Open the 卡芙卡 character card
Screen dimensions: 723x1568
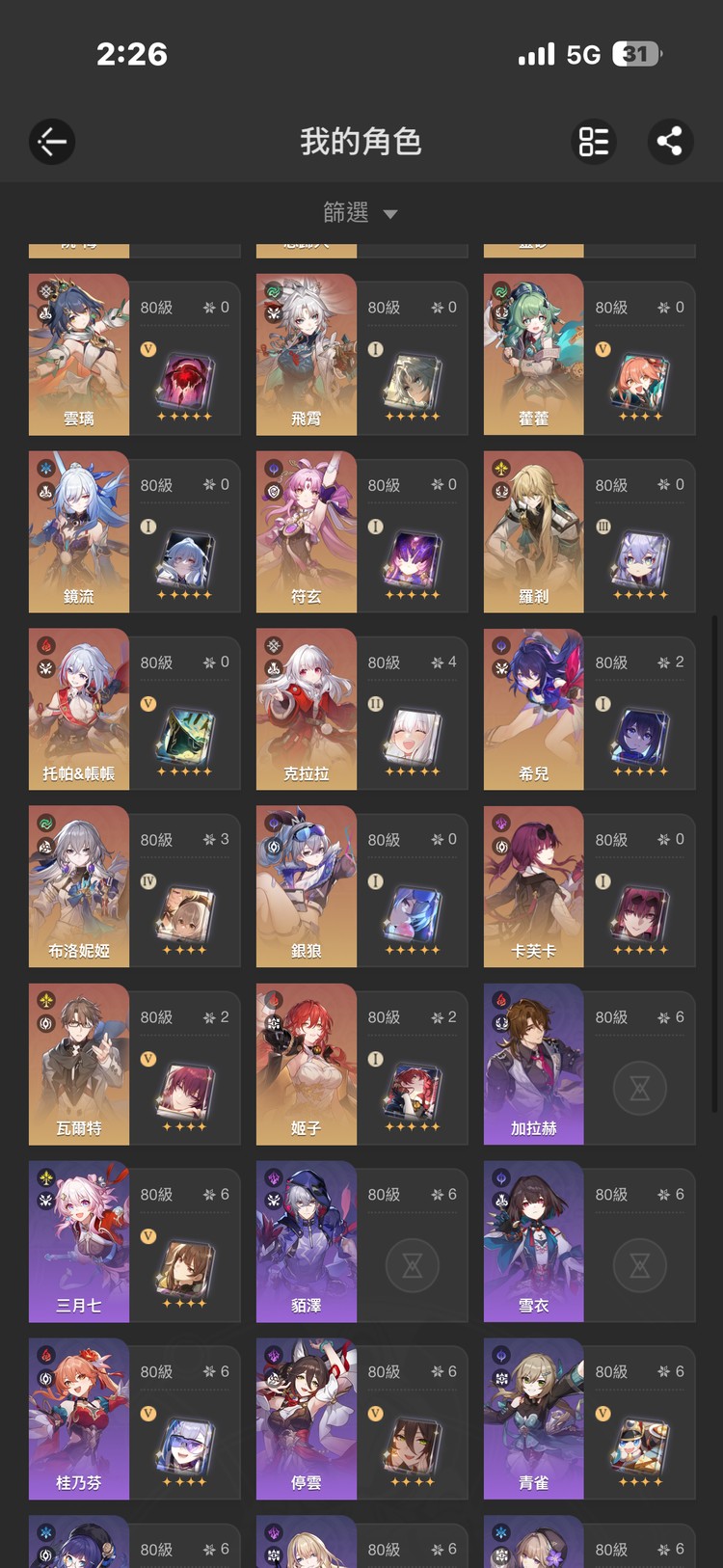click(589, 886)
